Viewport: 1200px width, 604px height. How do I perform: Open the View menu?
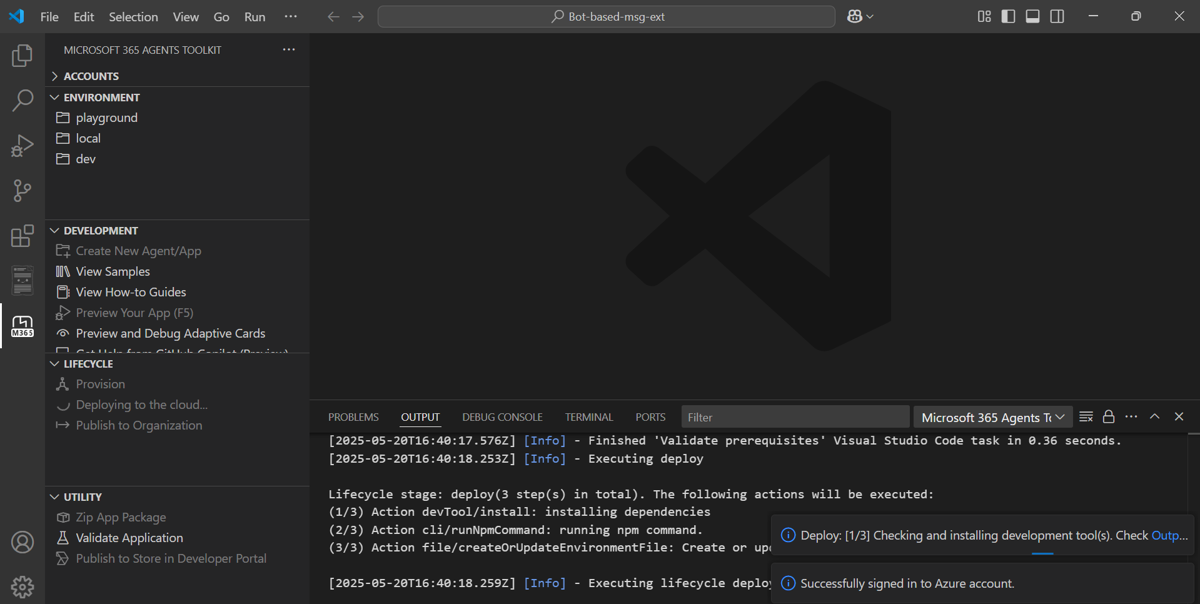[x=185, y=17]
